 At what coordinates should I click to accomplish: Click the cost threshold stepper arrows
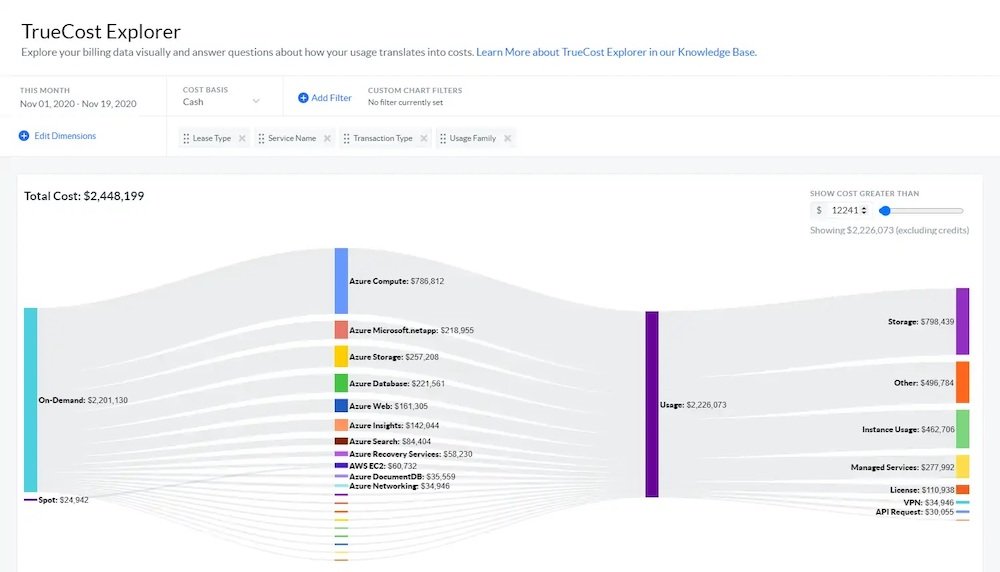tap(864, 210)
